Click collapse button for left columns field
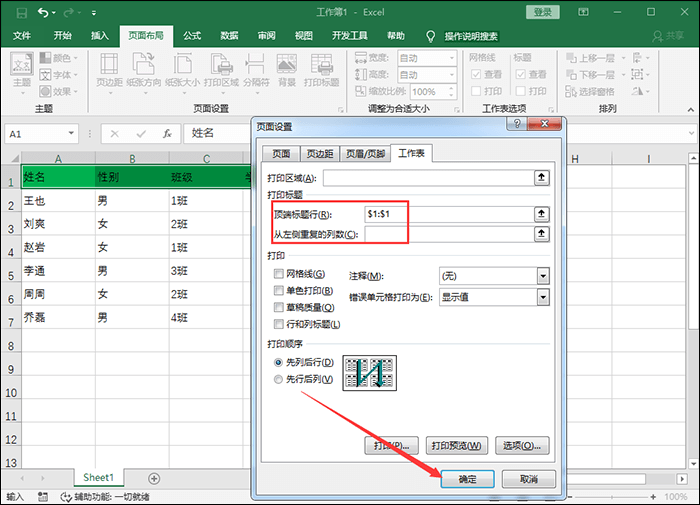Screen dimensions: 700x505 coord(542,234)
